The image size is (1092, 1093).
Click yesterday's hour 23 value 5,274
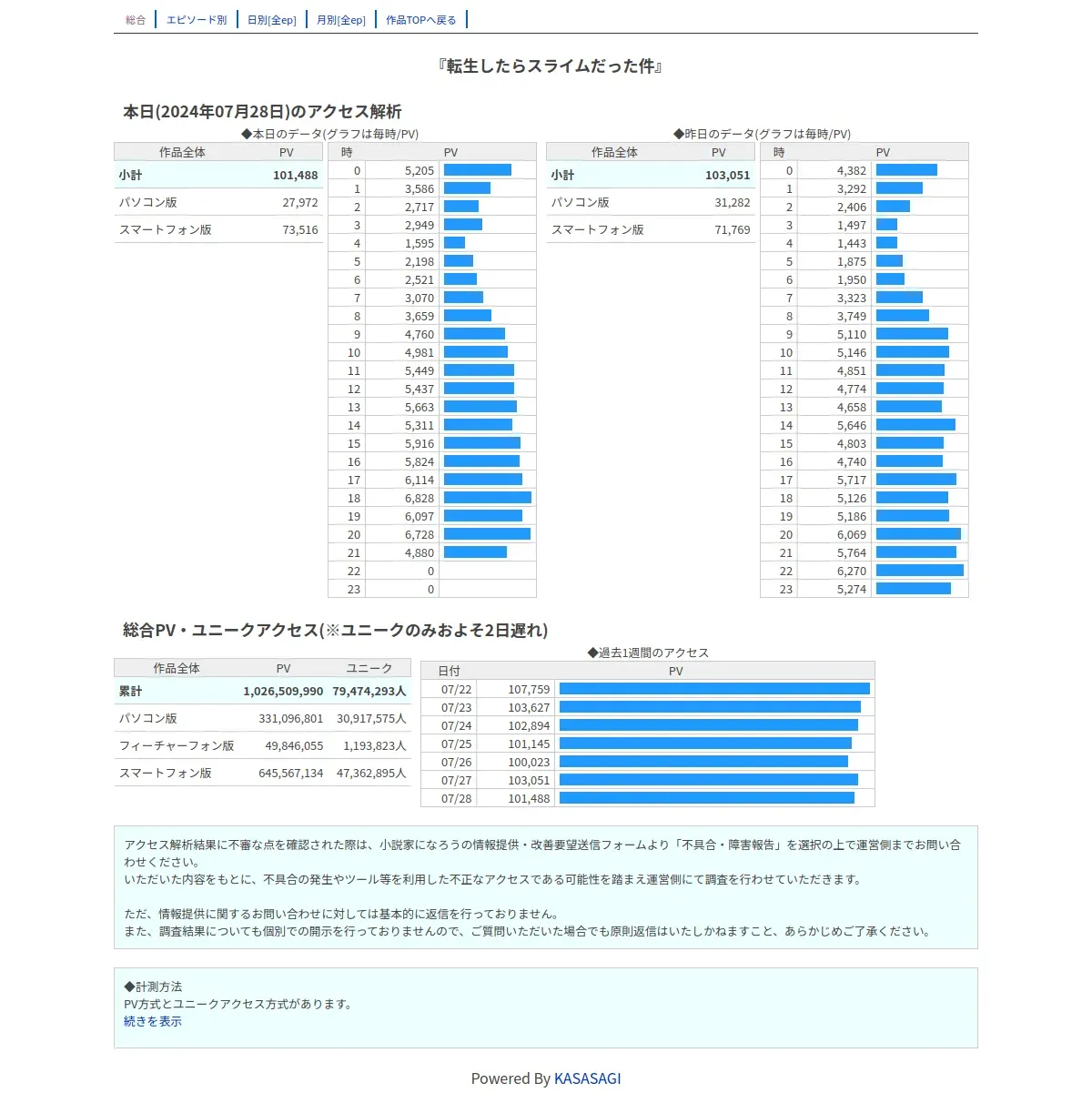[x=852, y=589]
